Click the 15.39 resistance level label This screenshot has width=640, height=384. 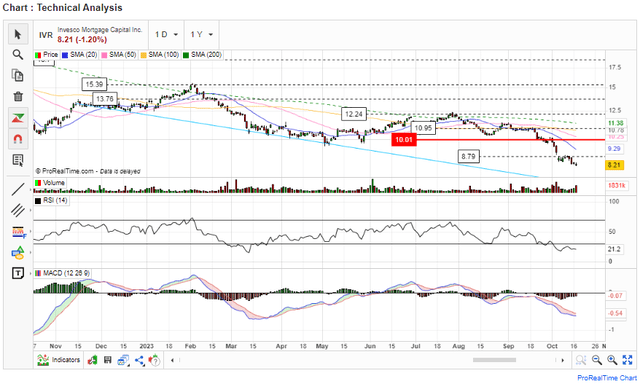point(94,84)
